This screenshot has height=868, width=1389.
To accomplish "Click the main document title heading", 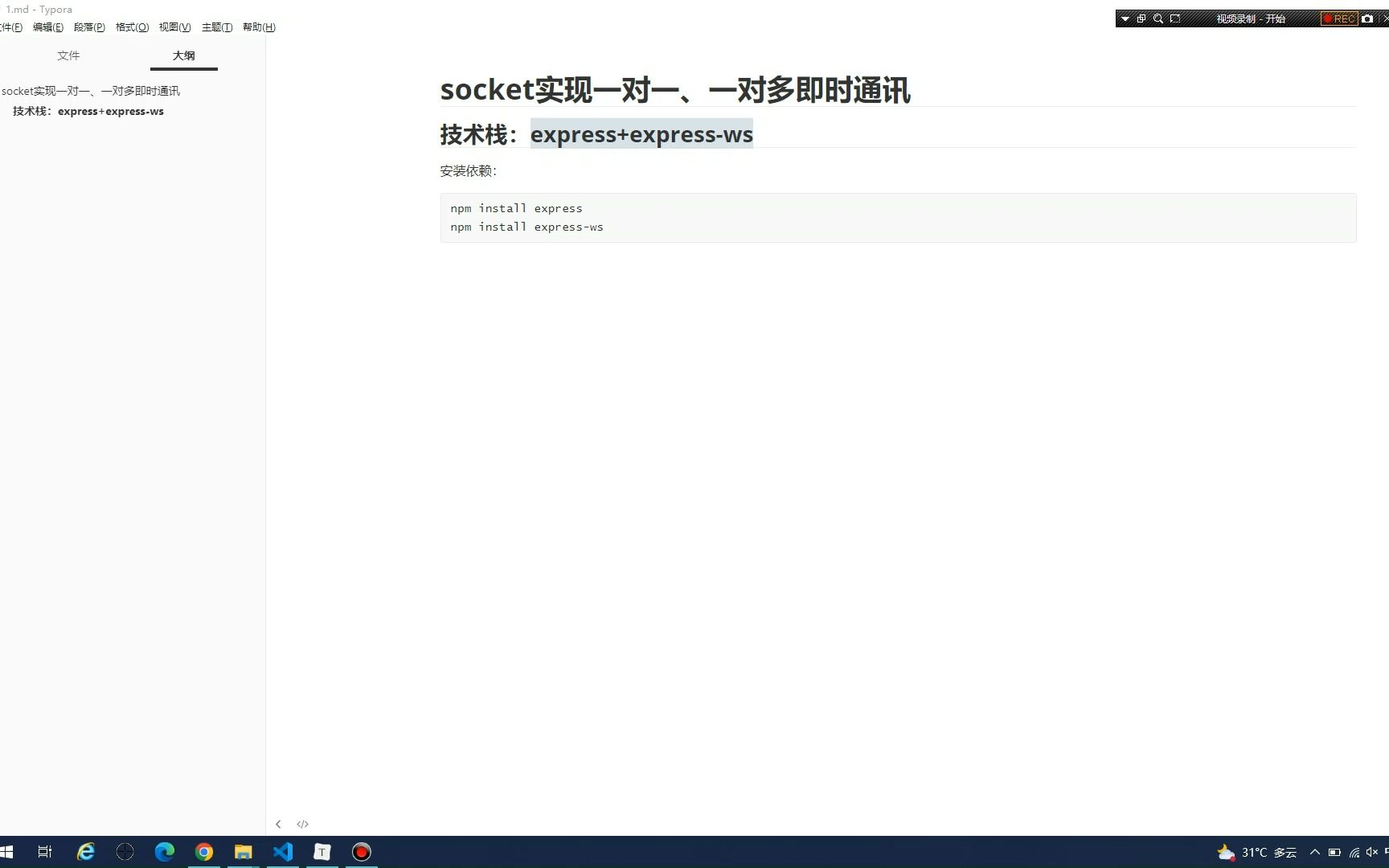I will coord(675,89).
